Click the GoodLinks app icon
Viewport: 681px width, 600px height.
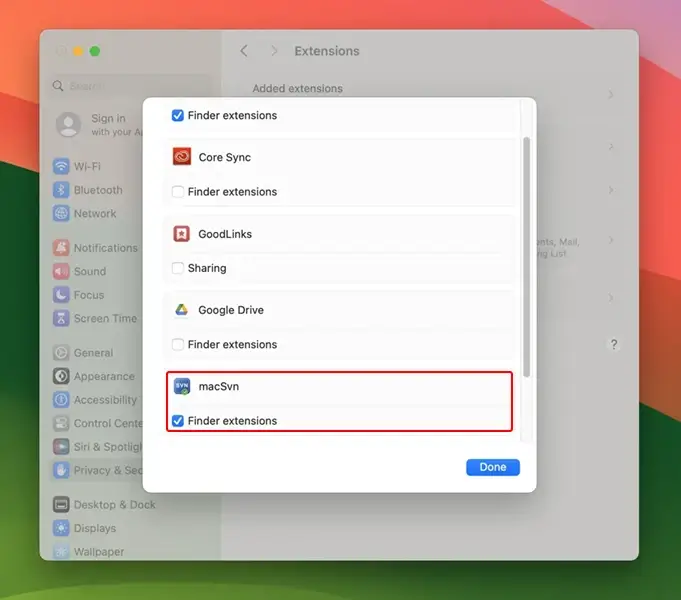[x=182, y=234]
